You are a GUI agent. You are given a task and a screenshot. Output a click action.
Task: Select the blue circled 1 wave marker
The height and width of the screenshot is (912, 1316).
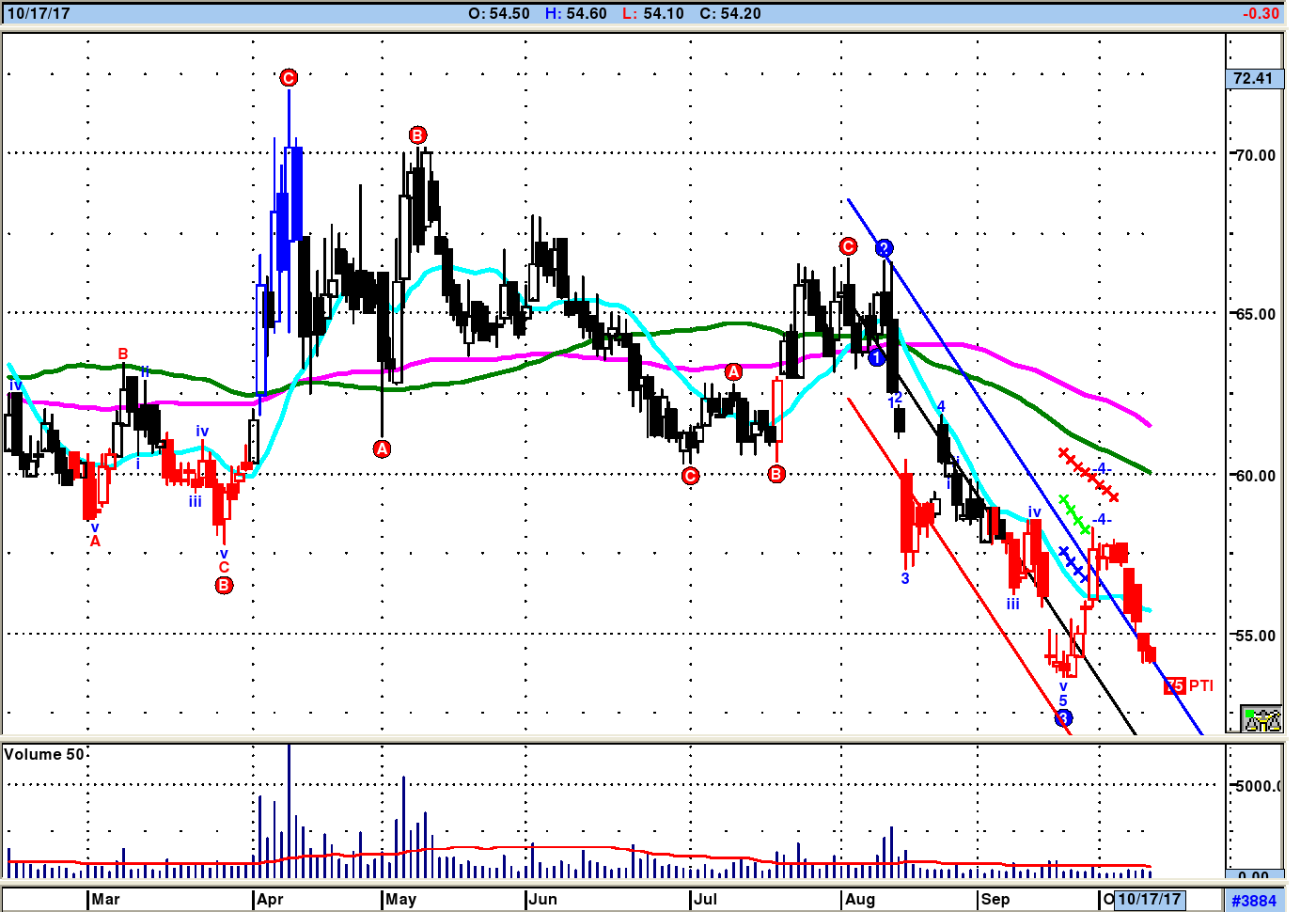coord(876,357)
